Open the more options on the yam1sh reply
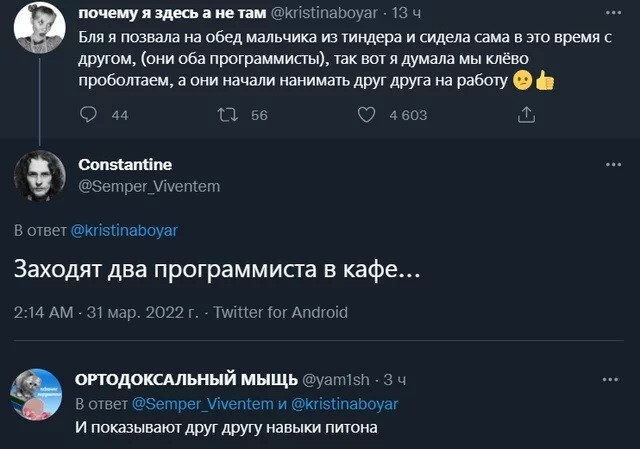 pos(610,379)
